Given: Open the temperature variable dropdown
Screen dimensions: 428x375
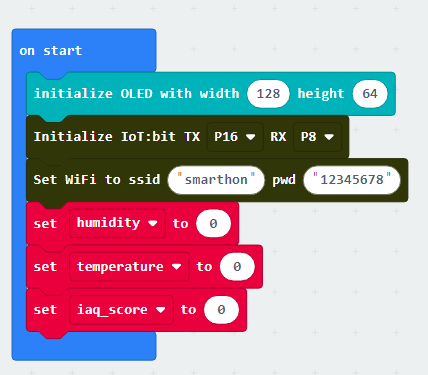Looking at the screenshot, I should 129,266.
